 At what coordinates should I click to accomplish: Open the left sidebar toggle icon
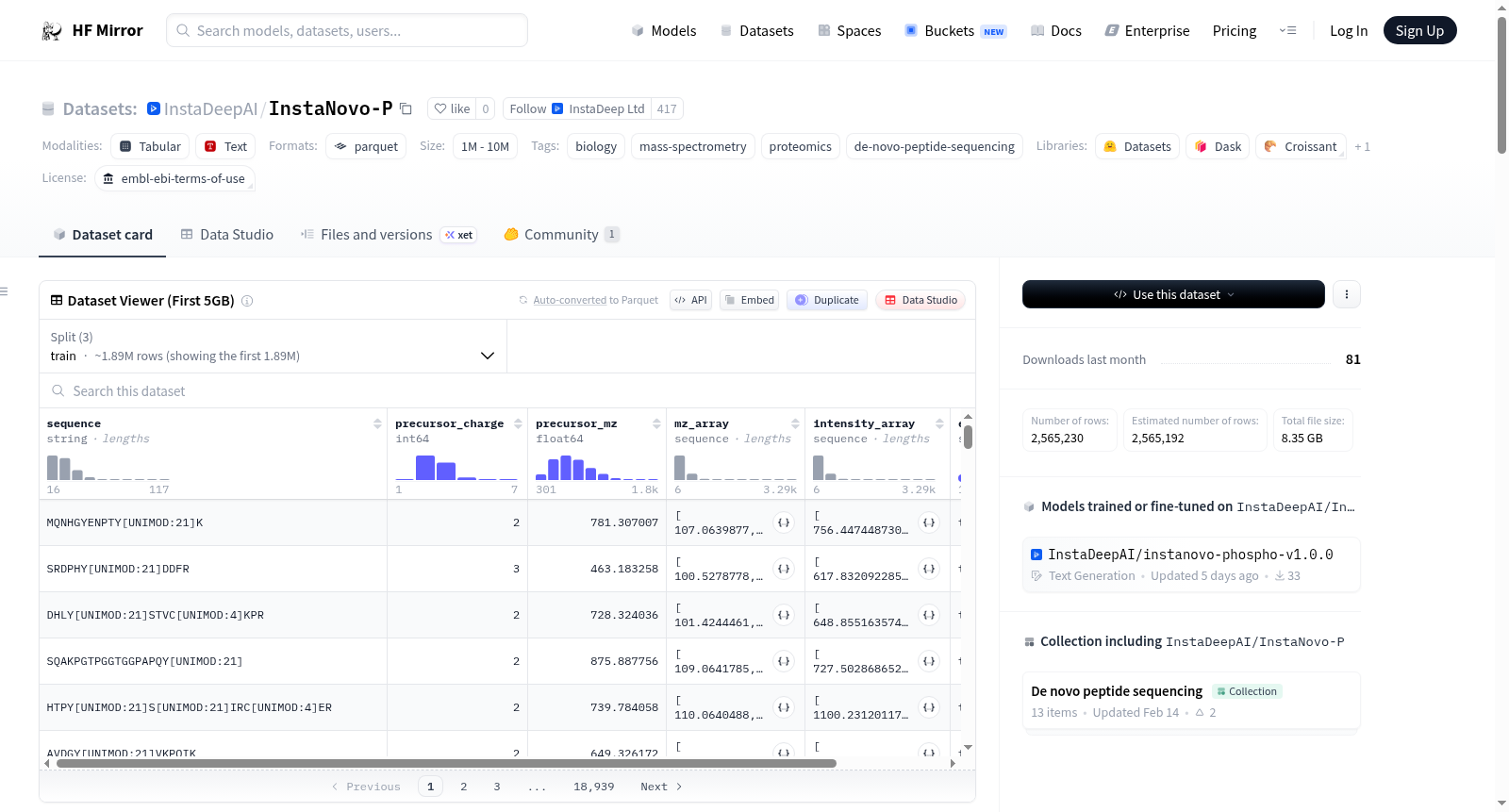coord(4,291)
